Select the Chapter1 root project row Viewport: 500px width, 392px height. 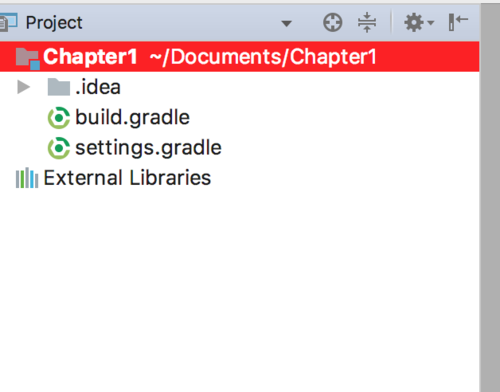click(240, 57)
